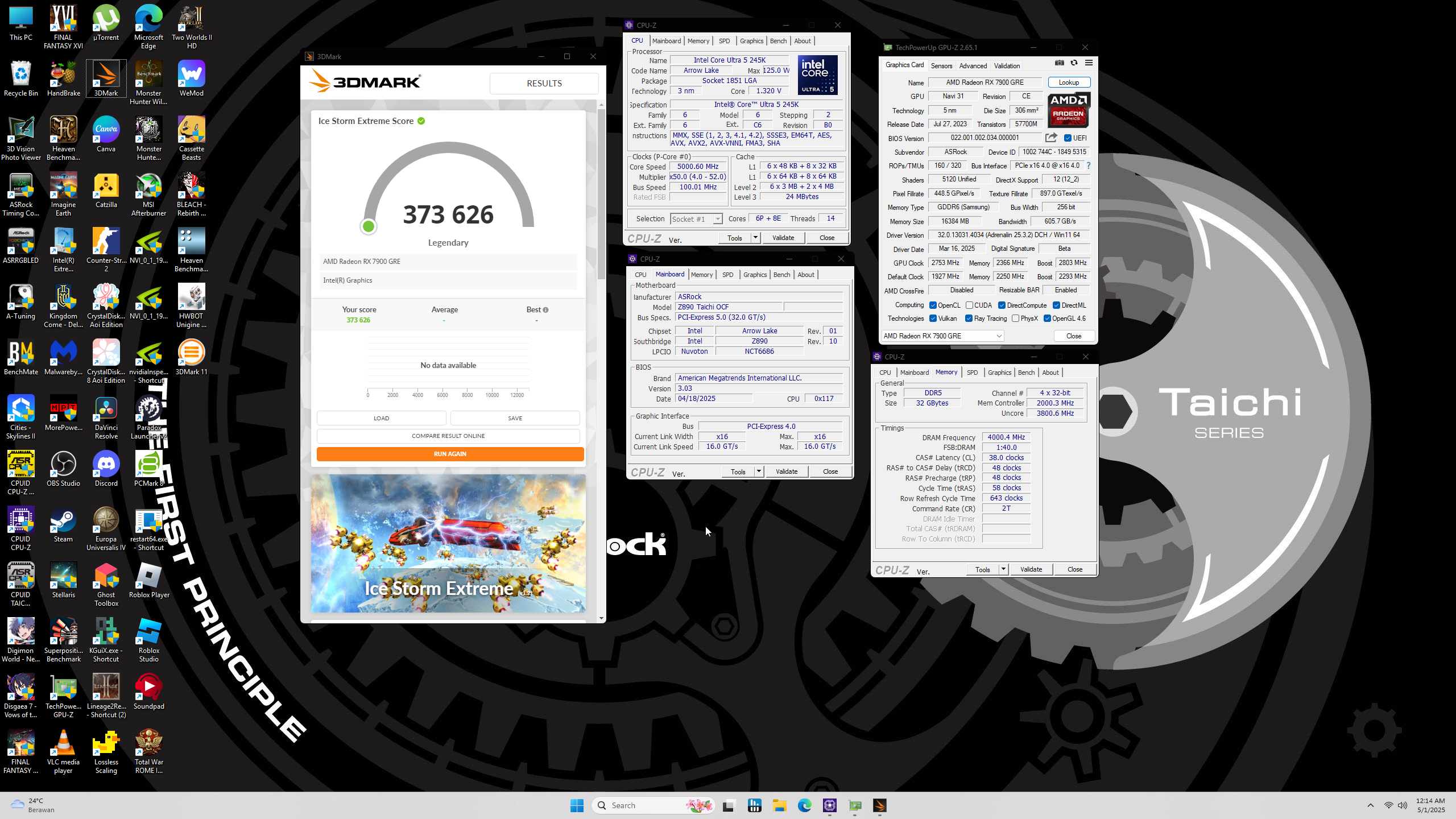
Task: Expand the Tools arrow in the CPU-Z Mainboard window
Action: pos(759,471)
